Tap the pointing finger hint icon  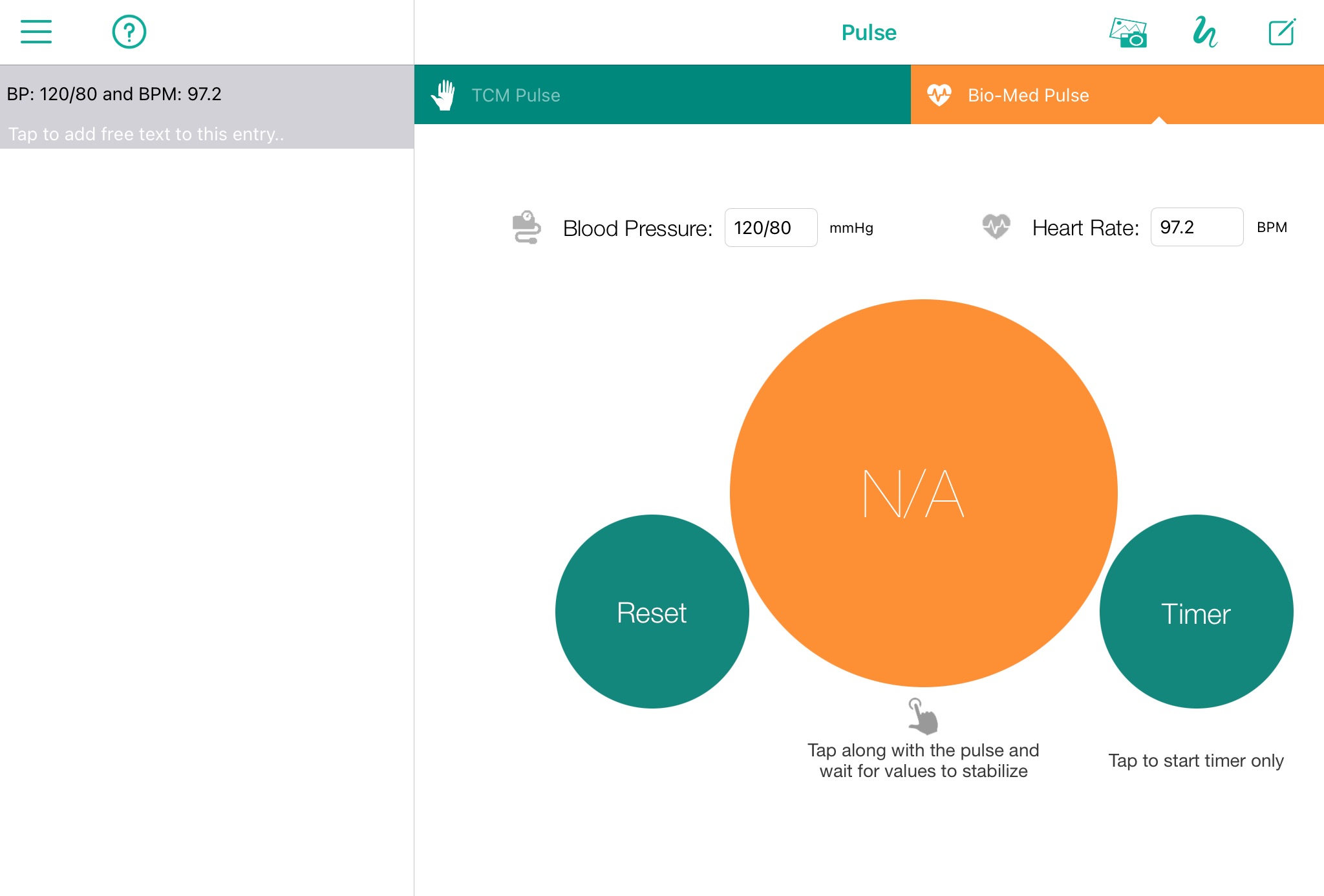point(923,716)
